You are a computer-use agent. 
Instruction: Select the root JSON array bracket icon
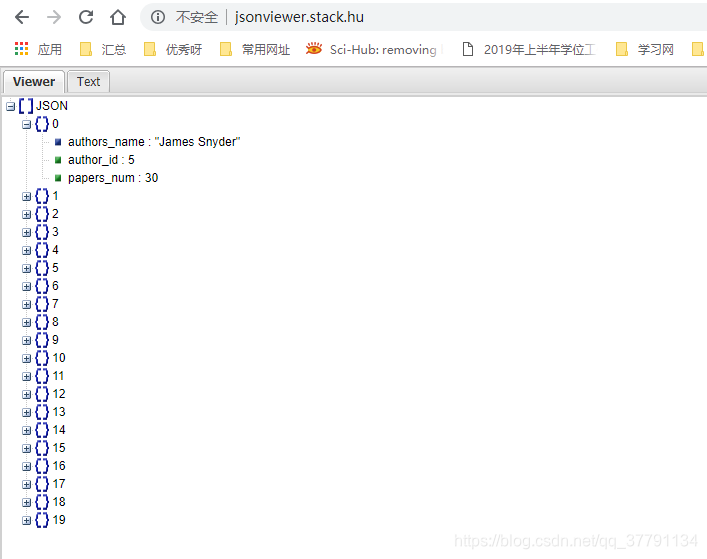click(x=26, y=106)
